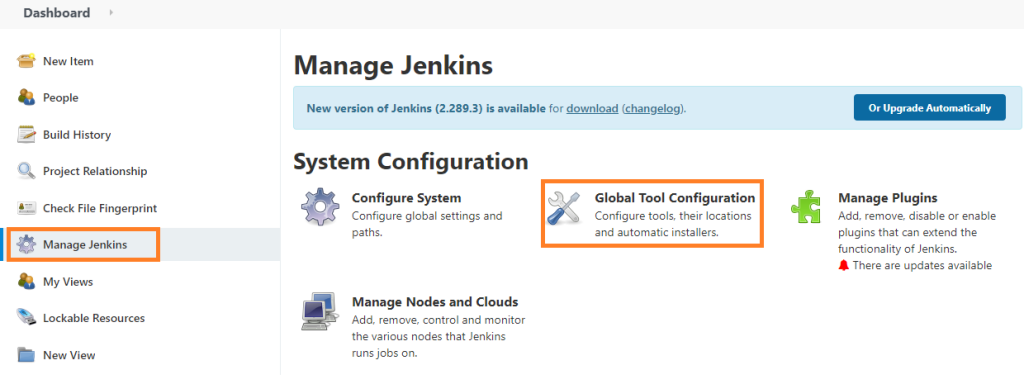The image size is (1024, 384).
Task: Click the Check File Fingerprint icon
Action: (26, 208)
